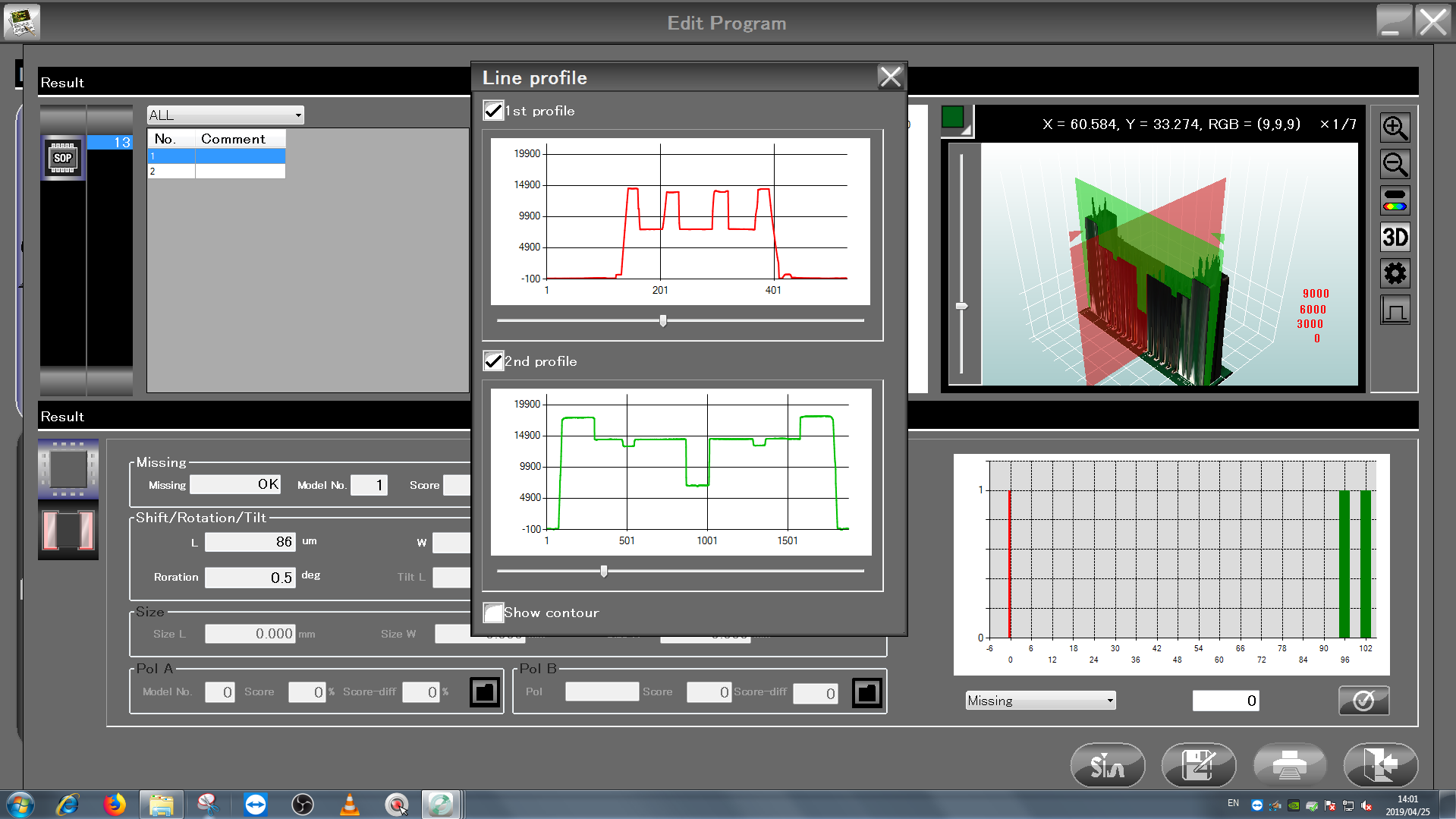Click the save program disk icon
1456x819 pixels.
(x=1198, y=765)
